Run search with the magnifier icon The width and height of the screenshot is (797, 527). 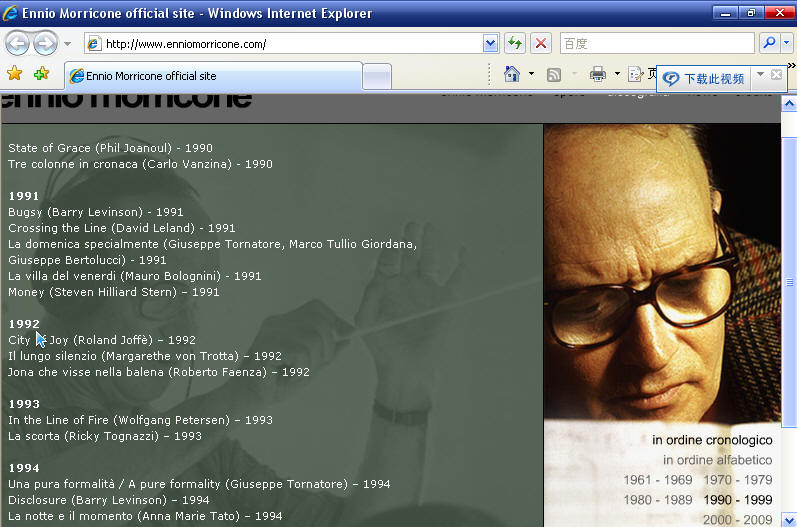770,43
